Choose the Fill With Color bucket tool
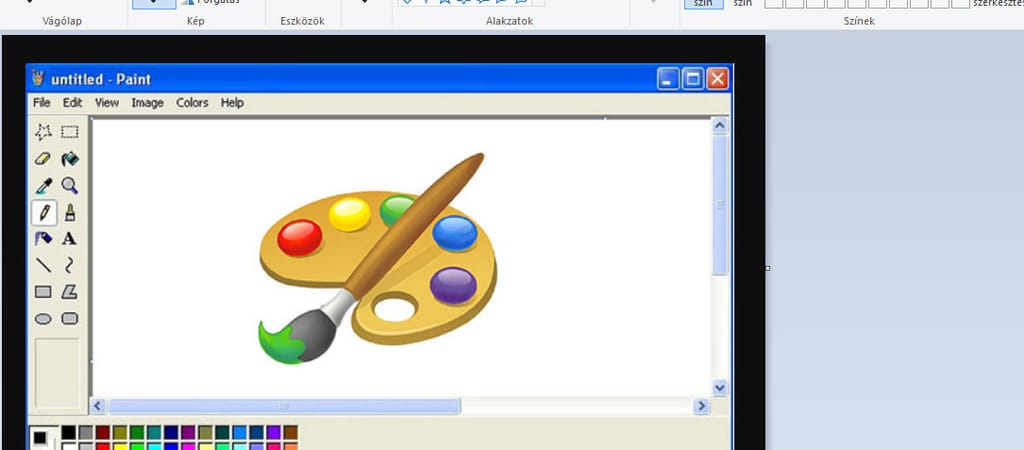Viewport: 1024px width, 450px height. (x=70, y=159)
